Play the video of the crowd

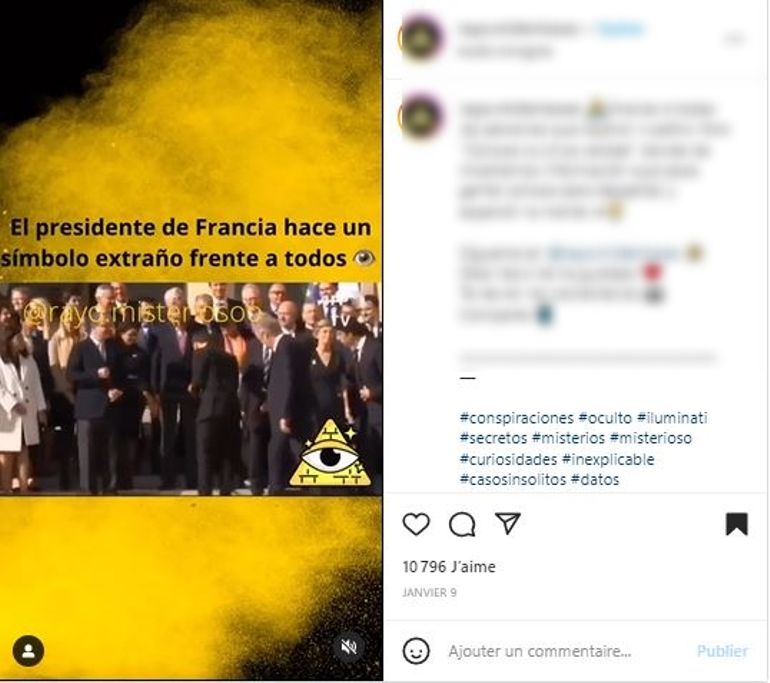pos(191,388)
